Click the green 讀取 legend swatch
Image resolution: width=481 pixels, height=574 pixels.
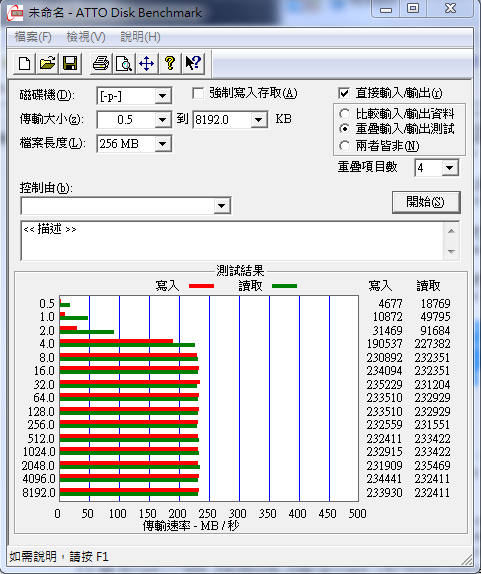284,286
